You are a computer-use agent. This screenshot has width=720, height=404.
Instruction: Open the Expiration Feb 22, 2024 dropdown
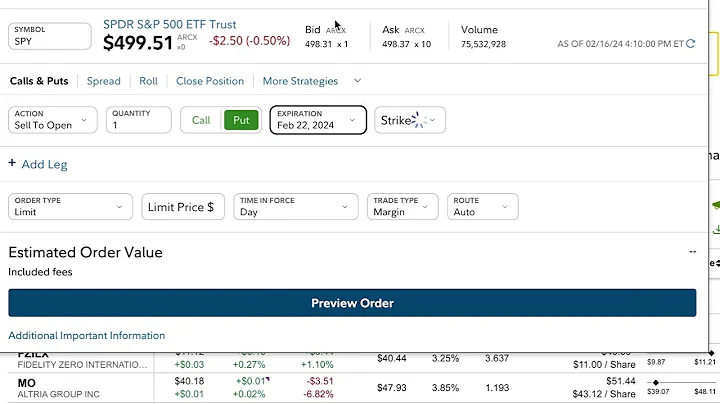click(x=318, y=120)
